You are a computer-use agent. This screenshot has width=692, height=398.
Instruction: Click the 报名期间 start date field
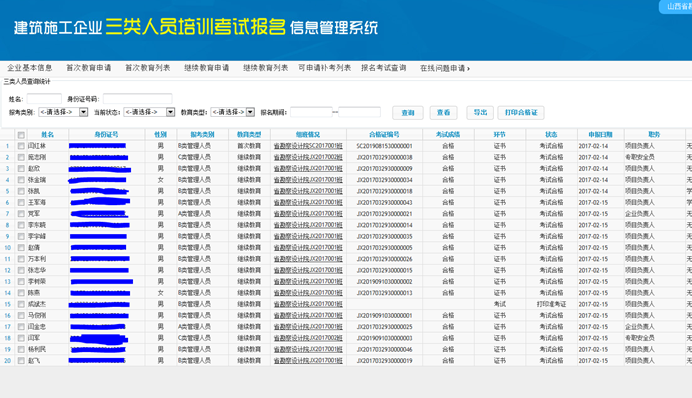(311, 112)
